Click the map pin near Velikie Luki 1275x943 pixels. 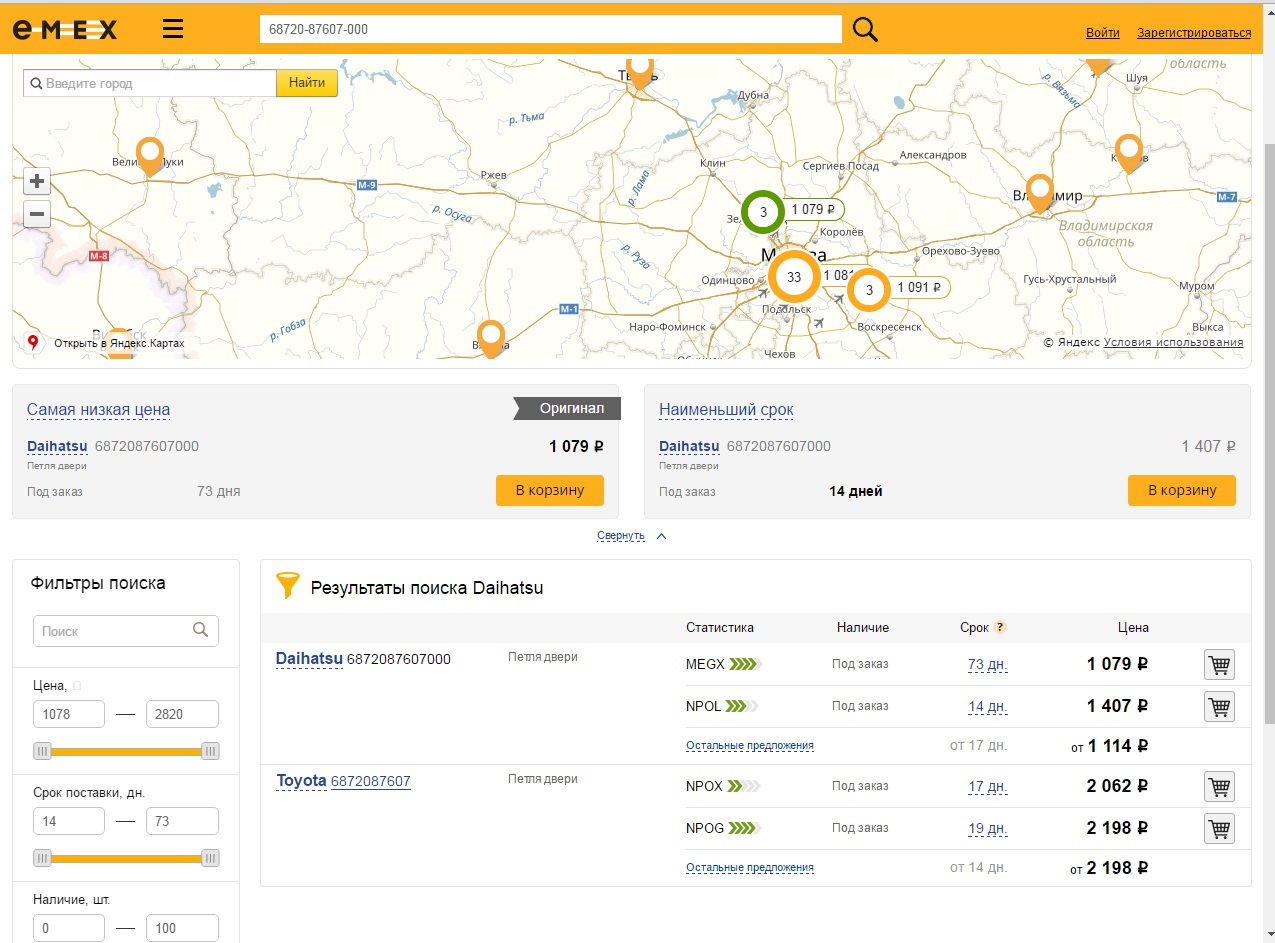point(150,156)
